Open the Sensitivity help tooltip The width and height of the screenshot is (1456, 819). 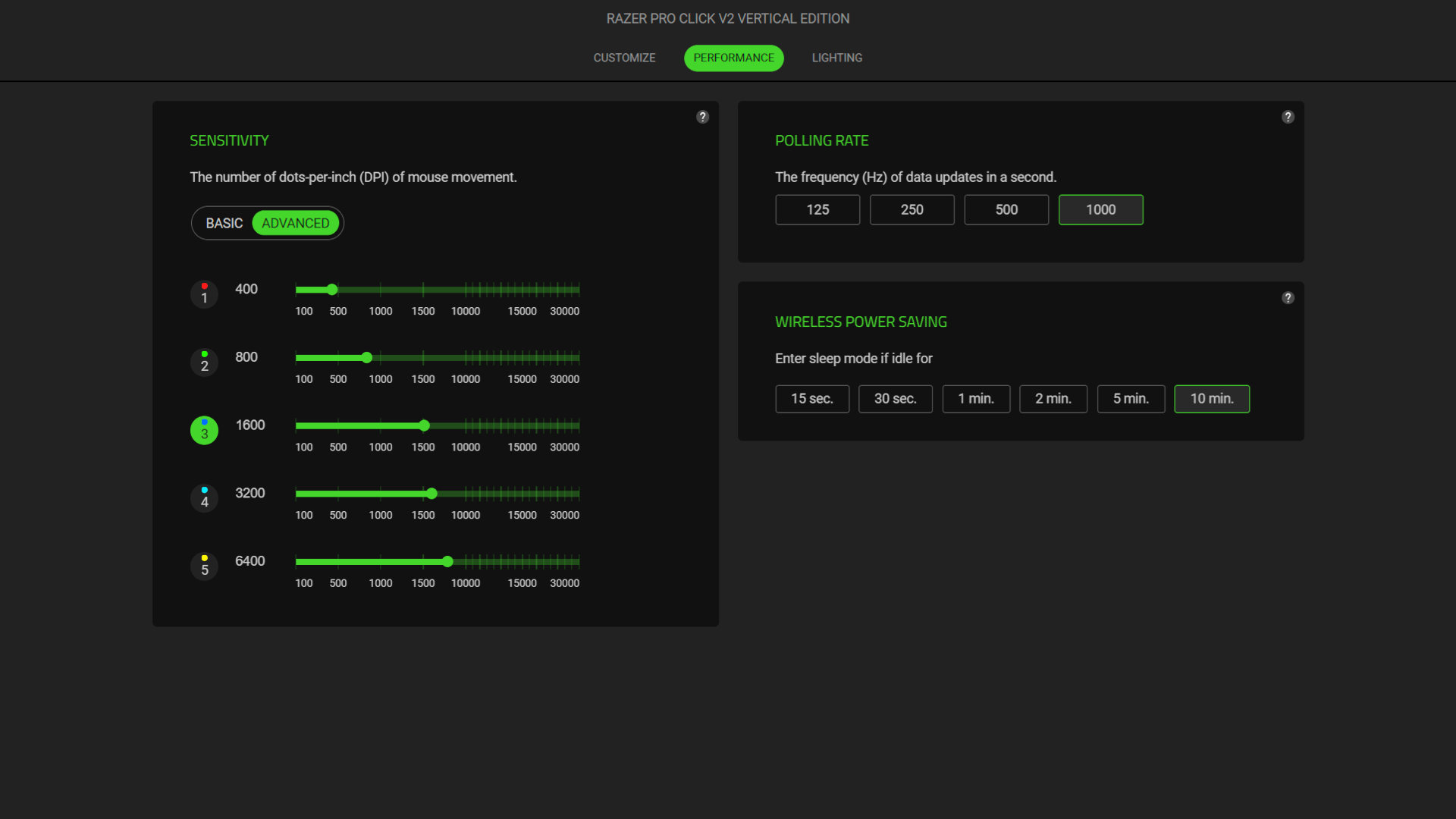click(x=702, y=117)
